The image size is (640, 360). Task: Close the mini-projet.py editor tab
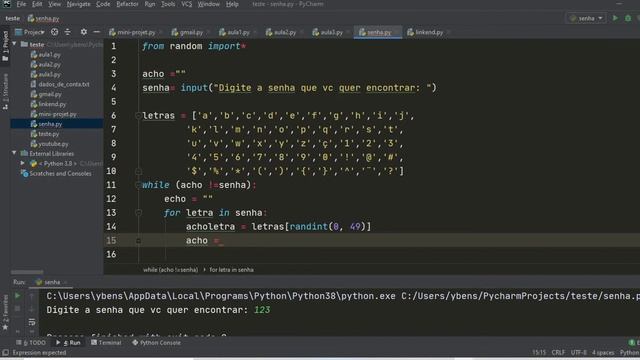(x=160, y=32)
